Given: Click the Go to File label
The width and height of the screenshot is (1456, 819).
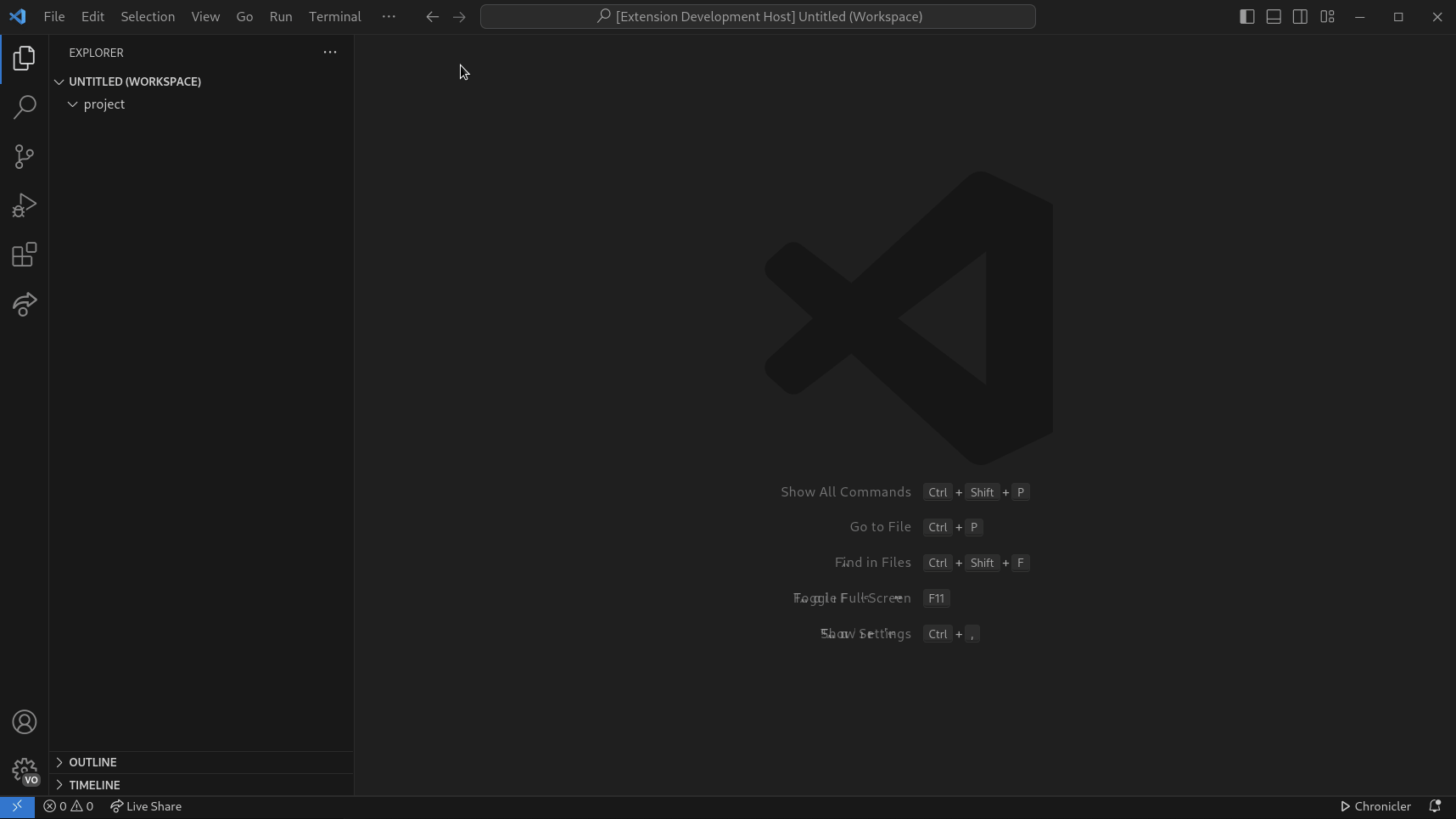Looking at the screenshot, I should tap(881, 527).
